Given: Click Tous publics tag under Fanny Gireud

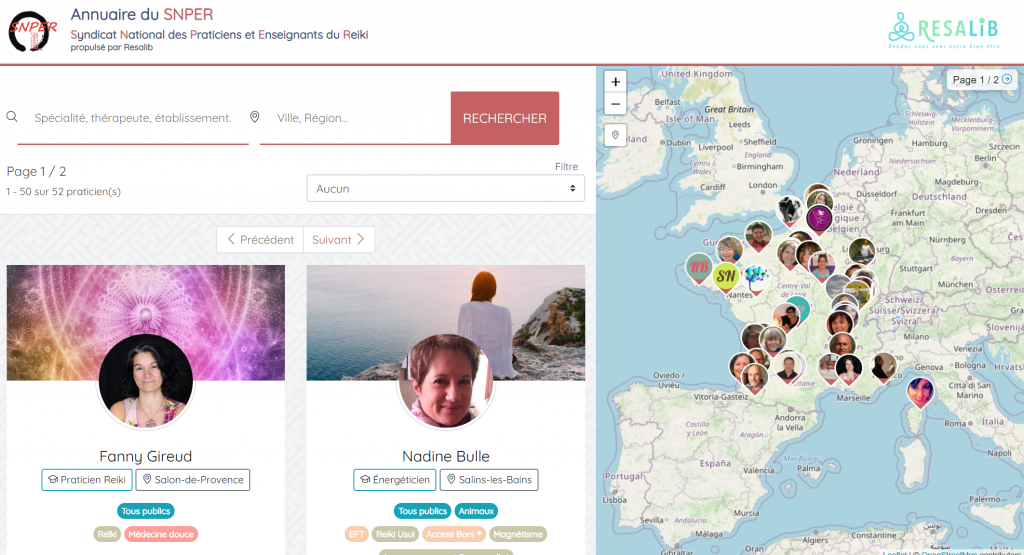Looking at the screenshot, I should point(146,511).
